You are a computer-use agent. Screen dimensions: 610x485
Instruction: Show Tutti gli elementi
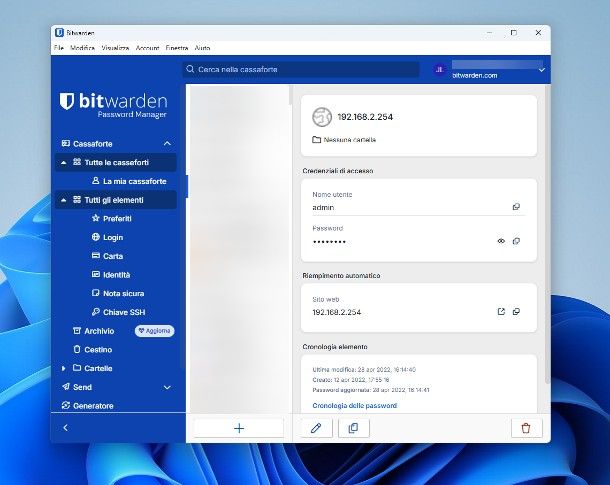click(x=114, y=200)
